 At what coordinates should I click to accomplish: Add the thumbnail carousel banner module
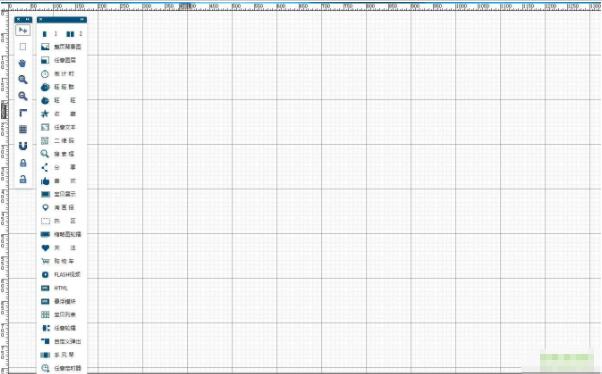(x=61, y=234)
